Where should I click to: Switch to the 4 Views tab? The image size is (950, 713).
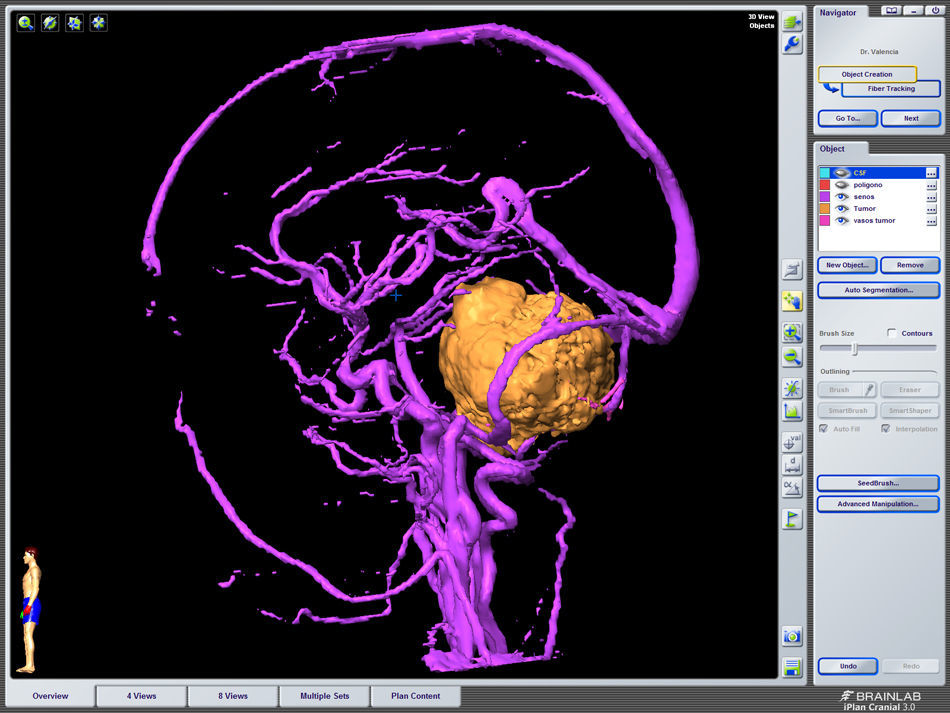click(x=141, y=696)
